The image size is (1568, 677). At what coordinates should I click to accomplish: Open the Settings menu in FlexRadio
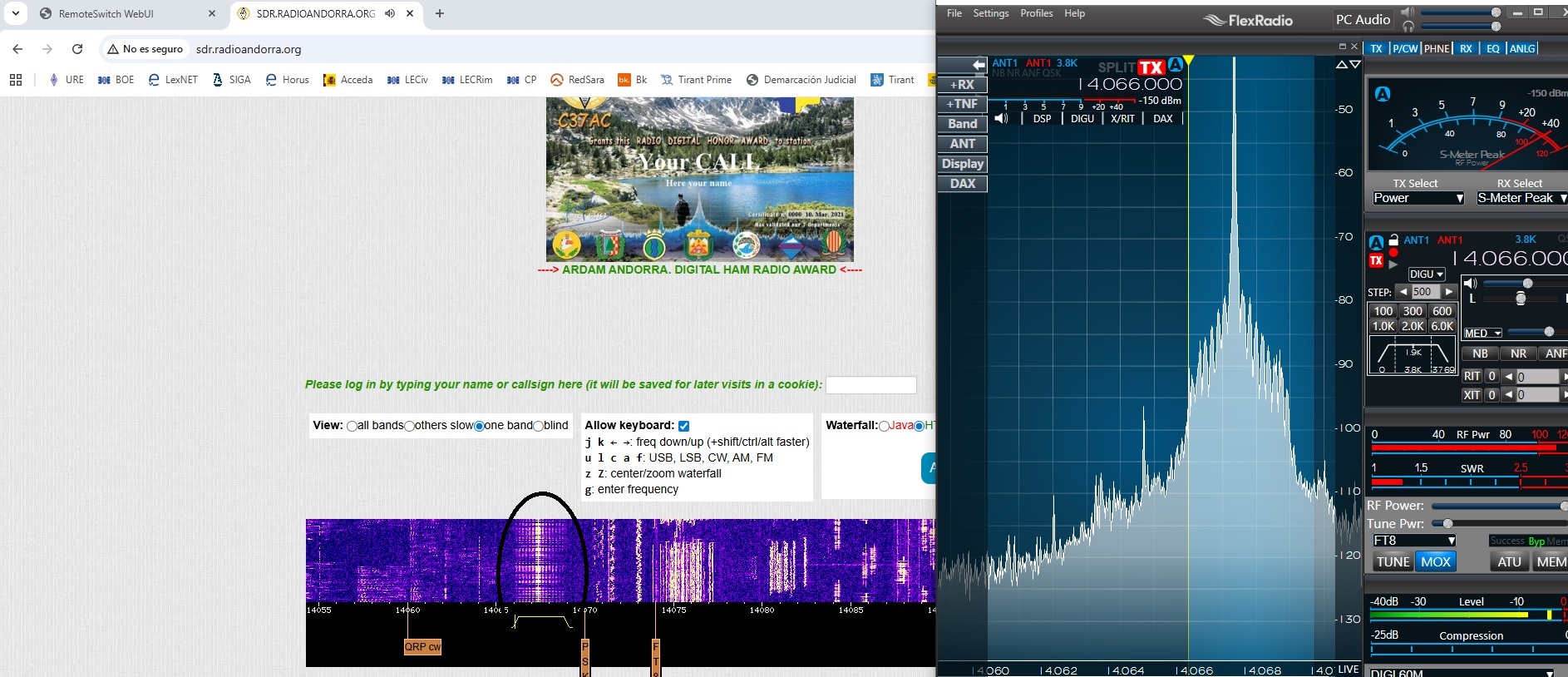point(990,13)
